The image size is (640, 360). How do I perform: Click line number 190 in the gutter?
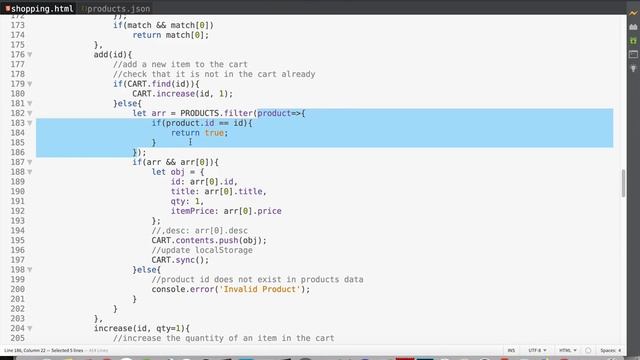pyautogui.click(x=18, y=191)
